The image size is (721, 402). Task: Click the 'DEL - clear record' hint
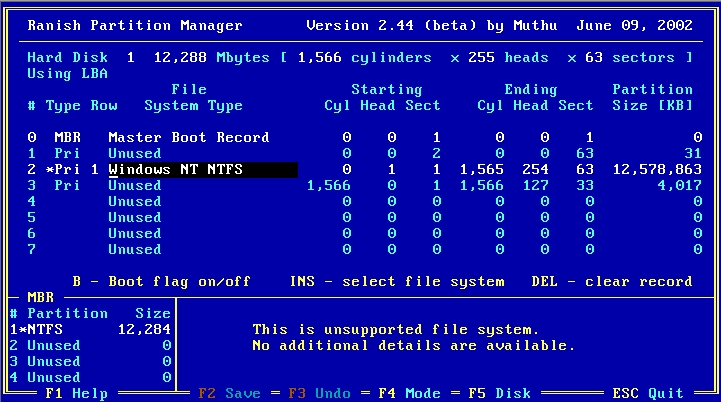tap(612, 282)
